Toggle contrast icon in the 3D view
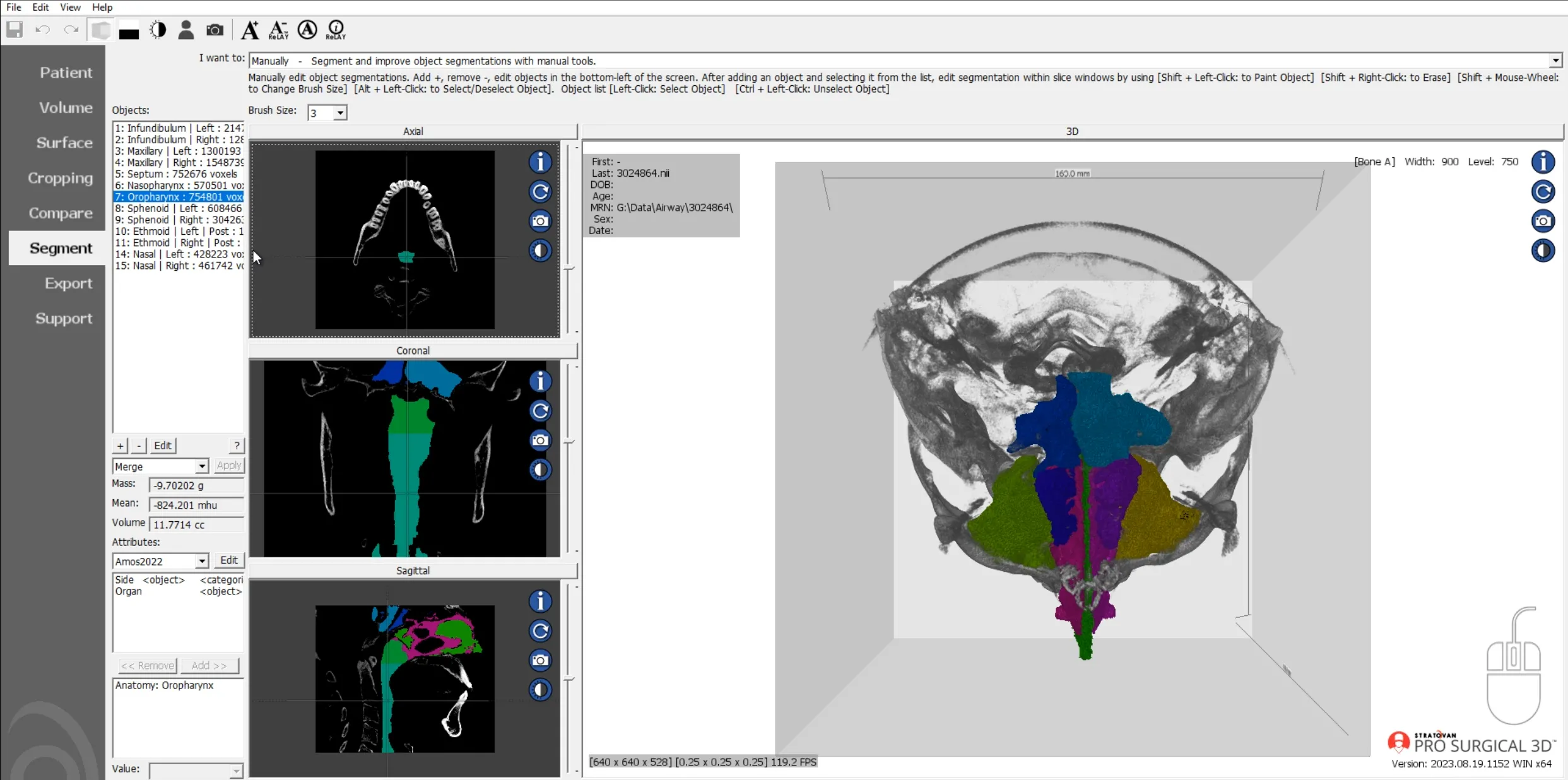 point(1543,251)
